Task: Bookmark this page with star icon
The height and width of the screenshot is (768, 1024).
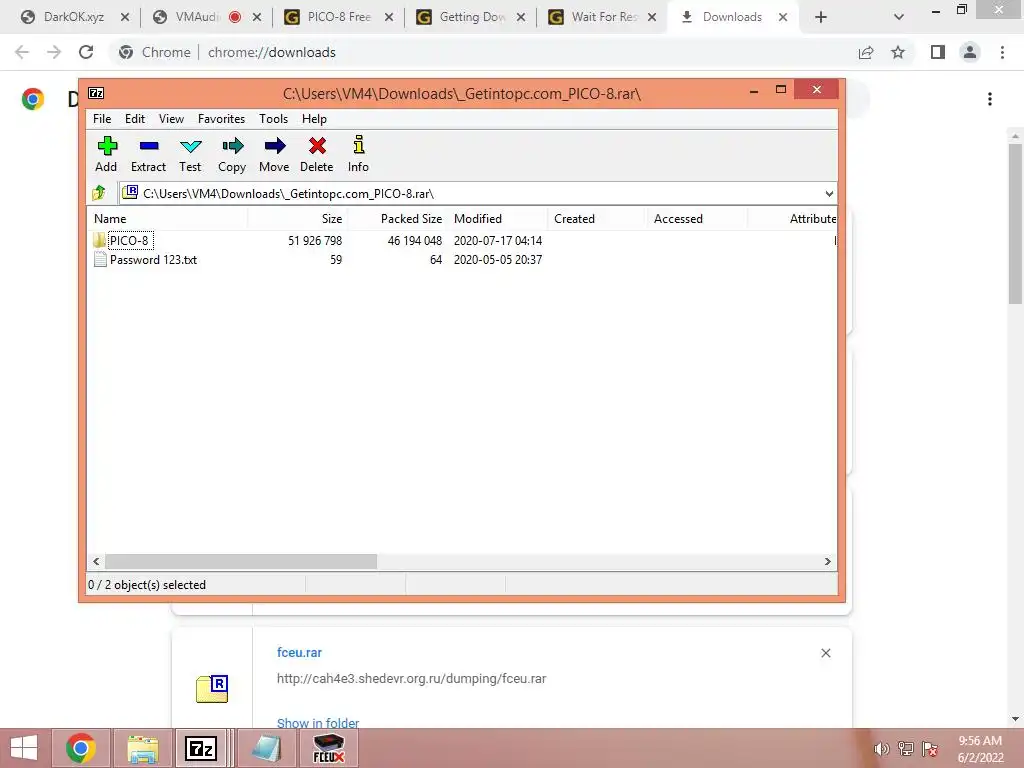Action: pyautogui.click(x=898, y=52)
